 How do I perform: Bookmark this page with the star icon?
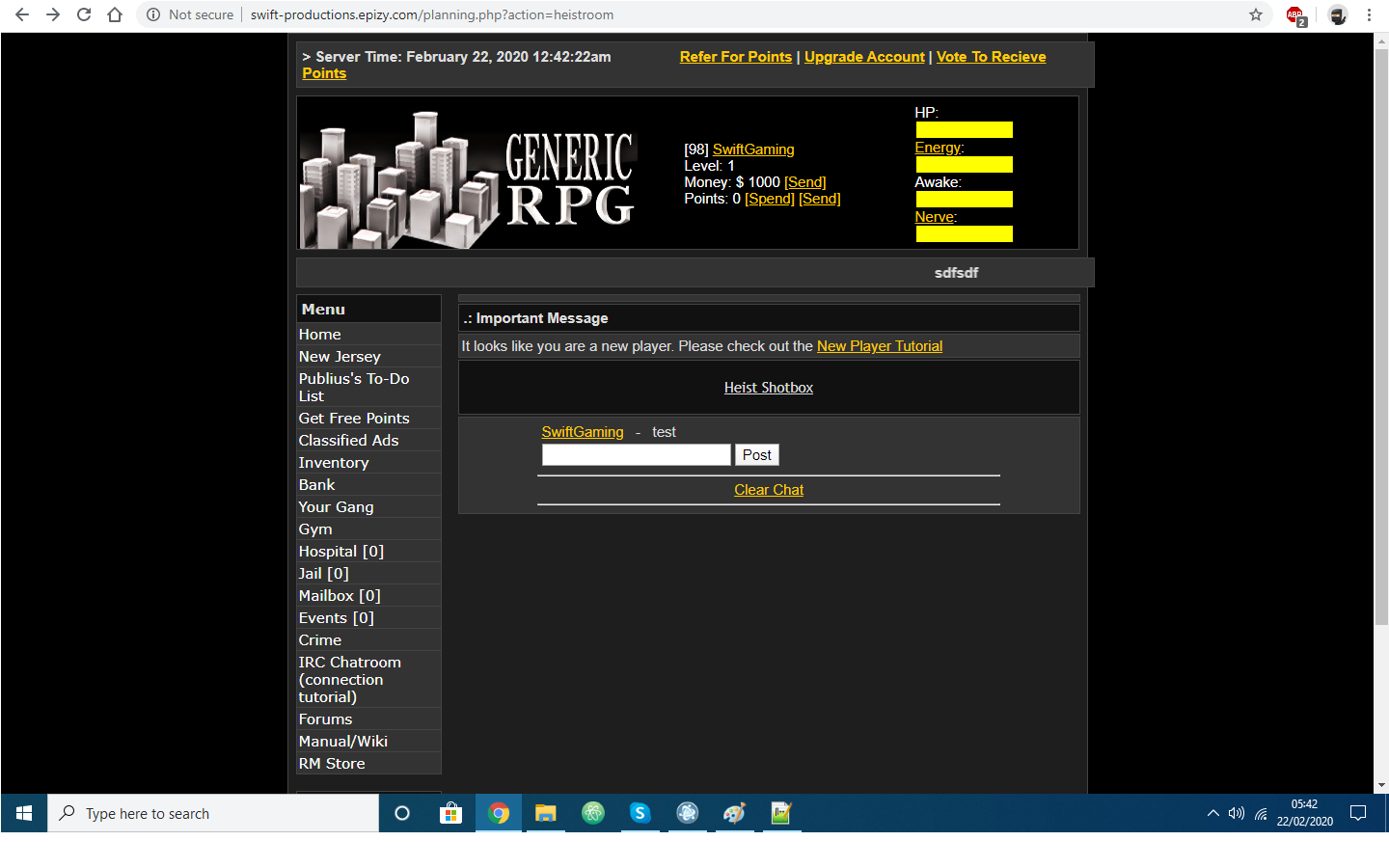1255,14
